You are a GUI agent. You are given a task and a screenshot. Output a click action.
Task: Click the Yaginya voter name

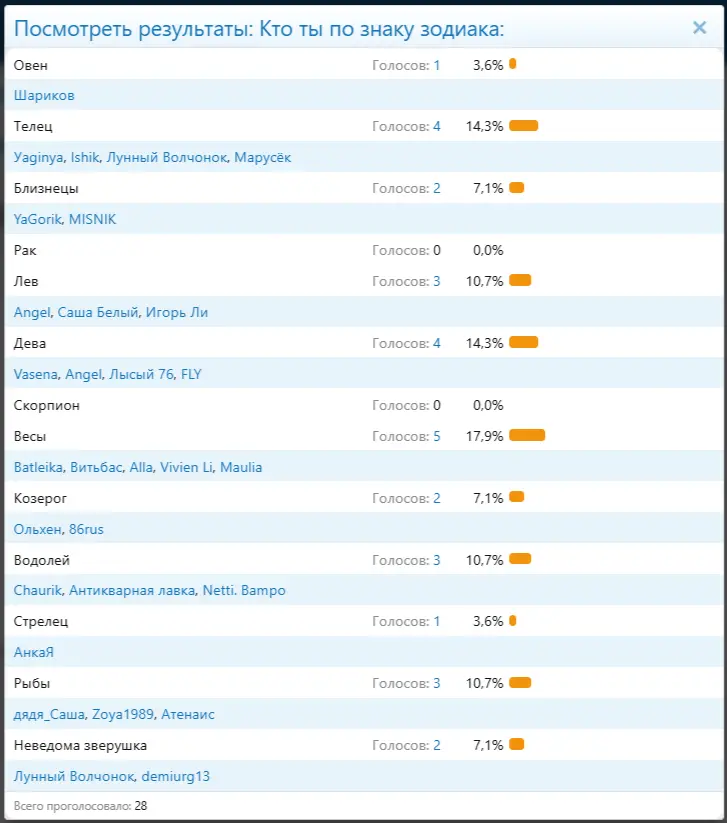39,158
